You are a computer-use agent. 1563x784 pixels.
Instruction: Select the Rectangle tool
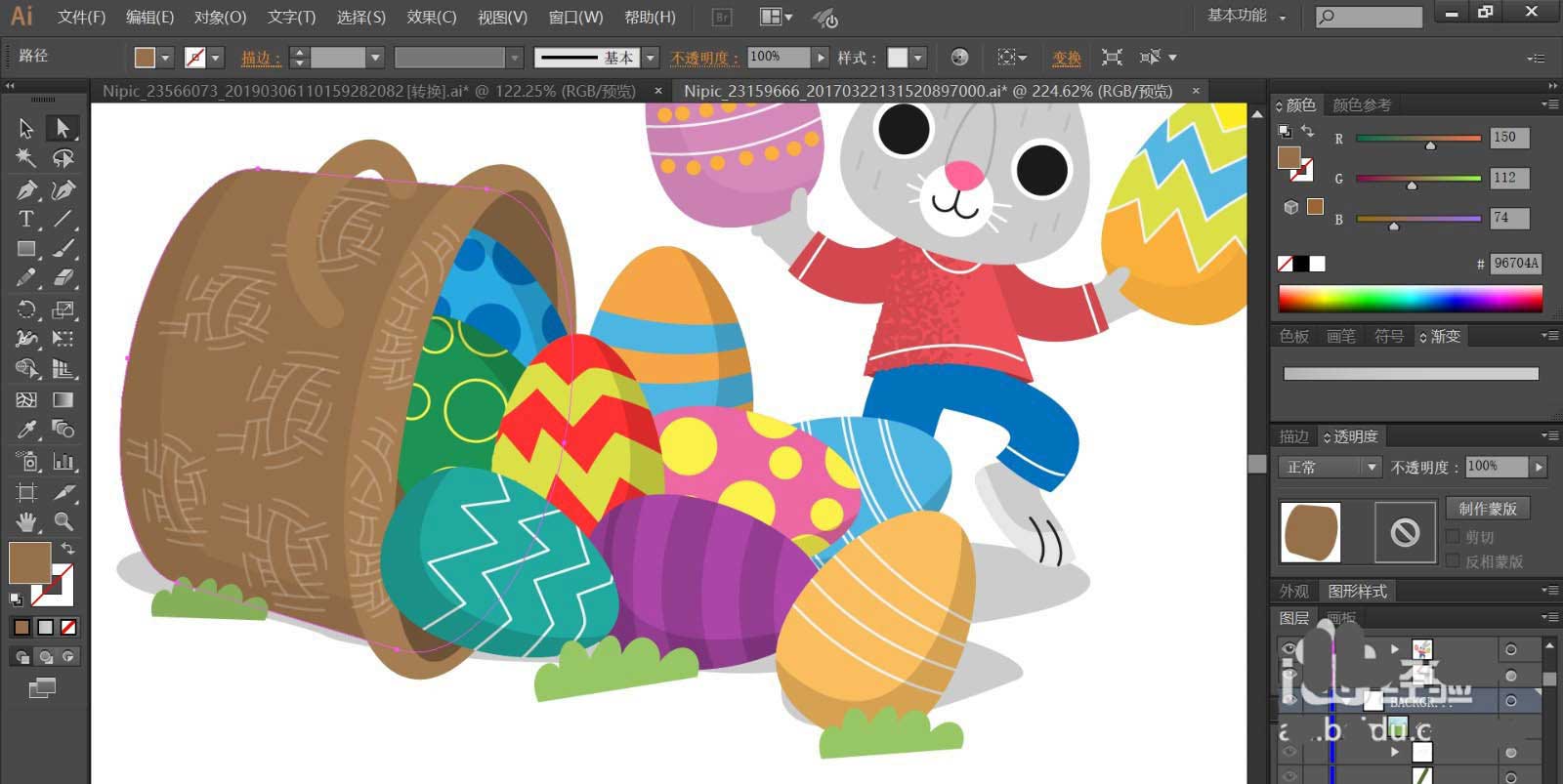pyautogui.click(x=26, y=249)
